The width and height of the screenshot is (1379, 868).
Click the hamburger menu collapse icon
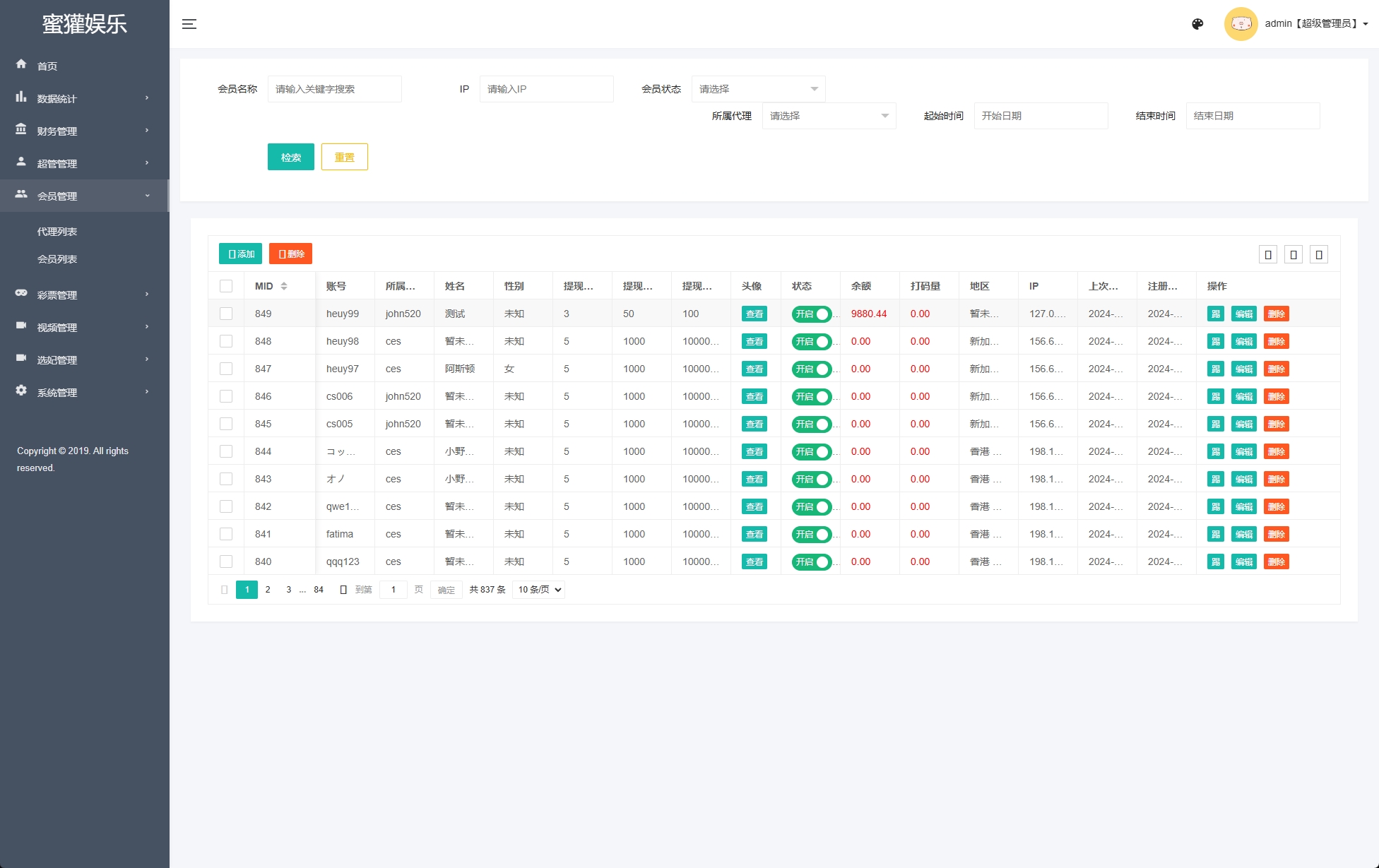coord(189,24)
